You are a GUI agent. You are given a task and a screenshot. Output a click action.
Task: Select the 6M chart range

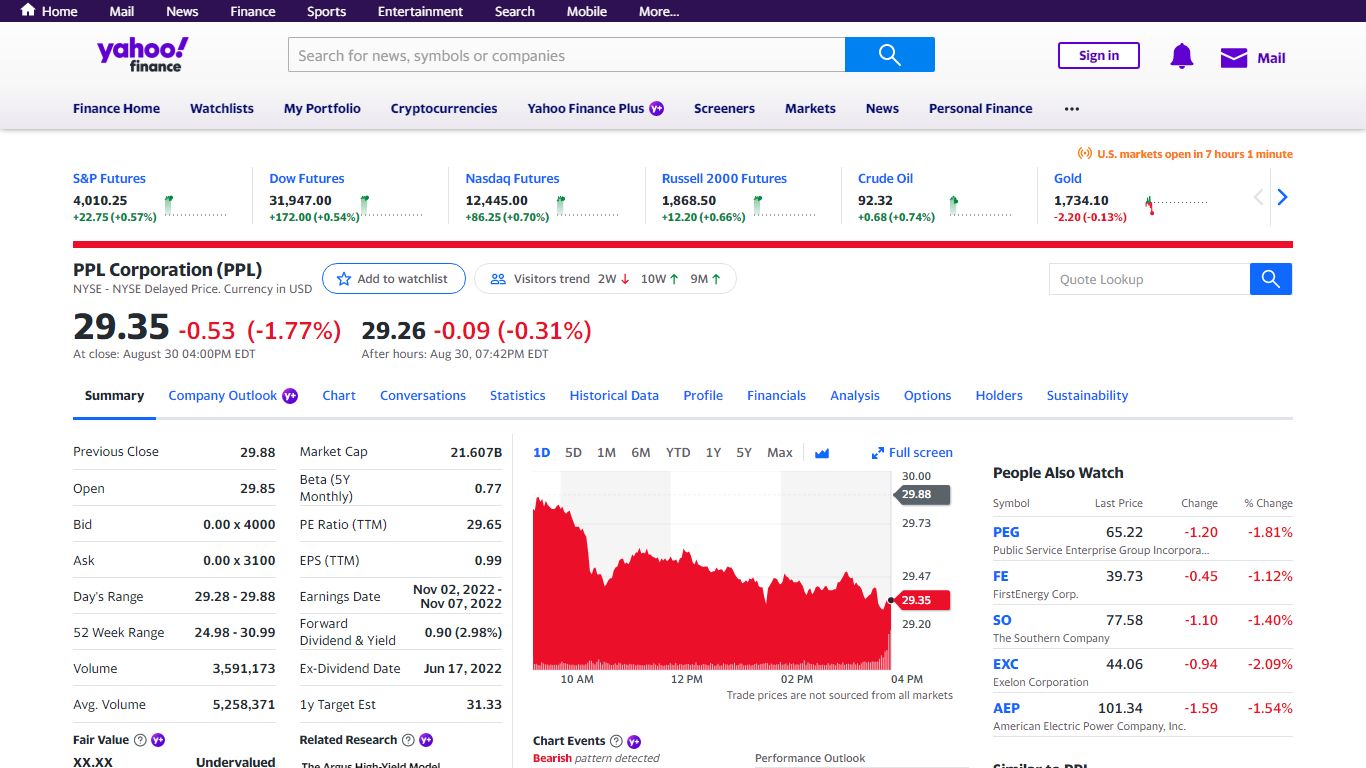(641, 453)
